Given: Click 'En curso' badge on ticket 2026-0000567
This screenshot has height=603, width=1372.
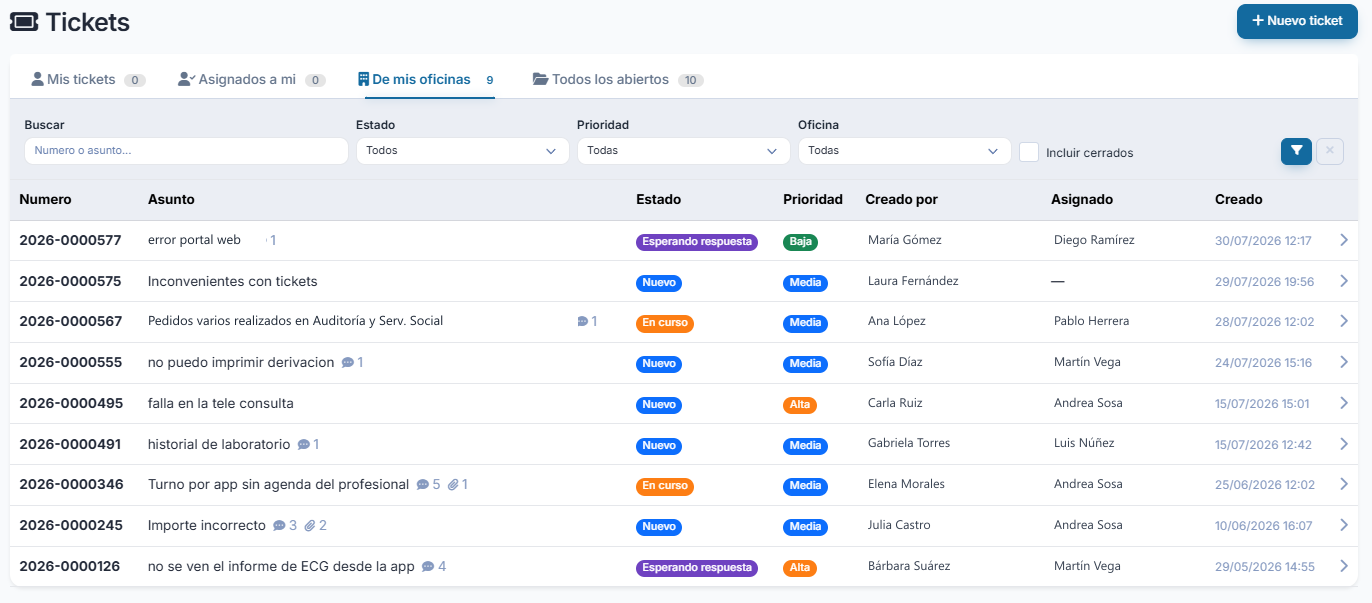Looking at the screenshot, I should [665, 323].
